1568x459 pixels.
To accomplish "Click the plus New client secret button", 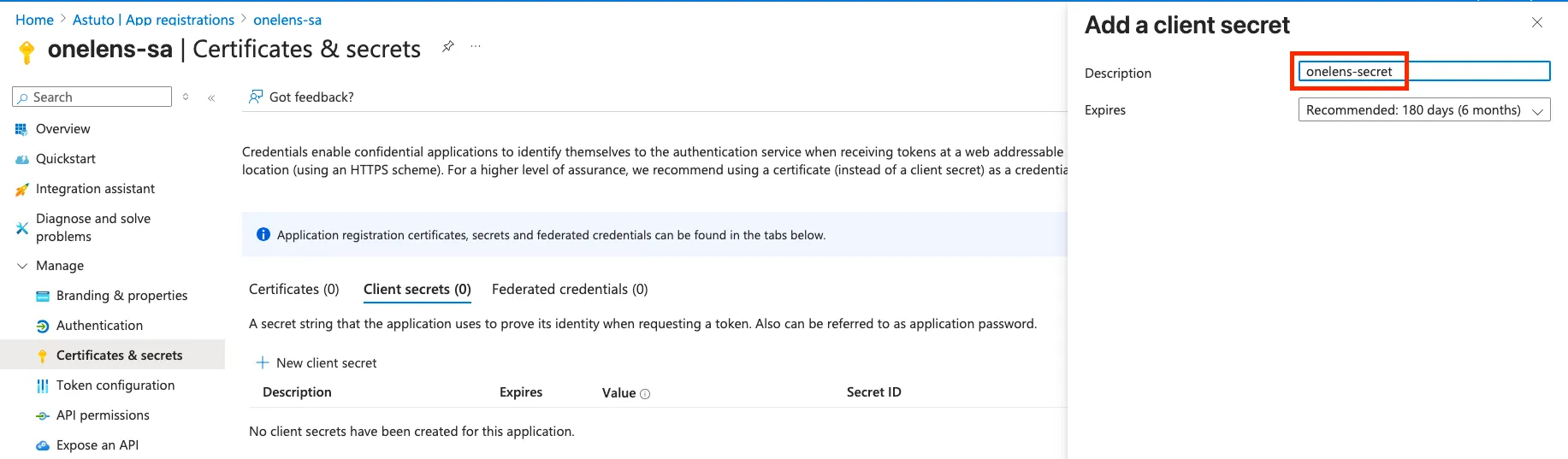I will (x=317, y=363).
